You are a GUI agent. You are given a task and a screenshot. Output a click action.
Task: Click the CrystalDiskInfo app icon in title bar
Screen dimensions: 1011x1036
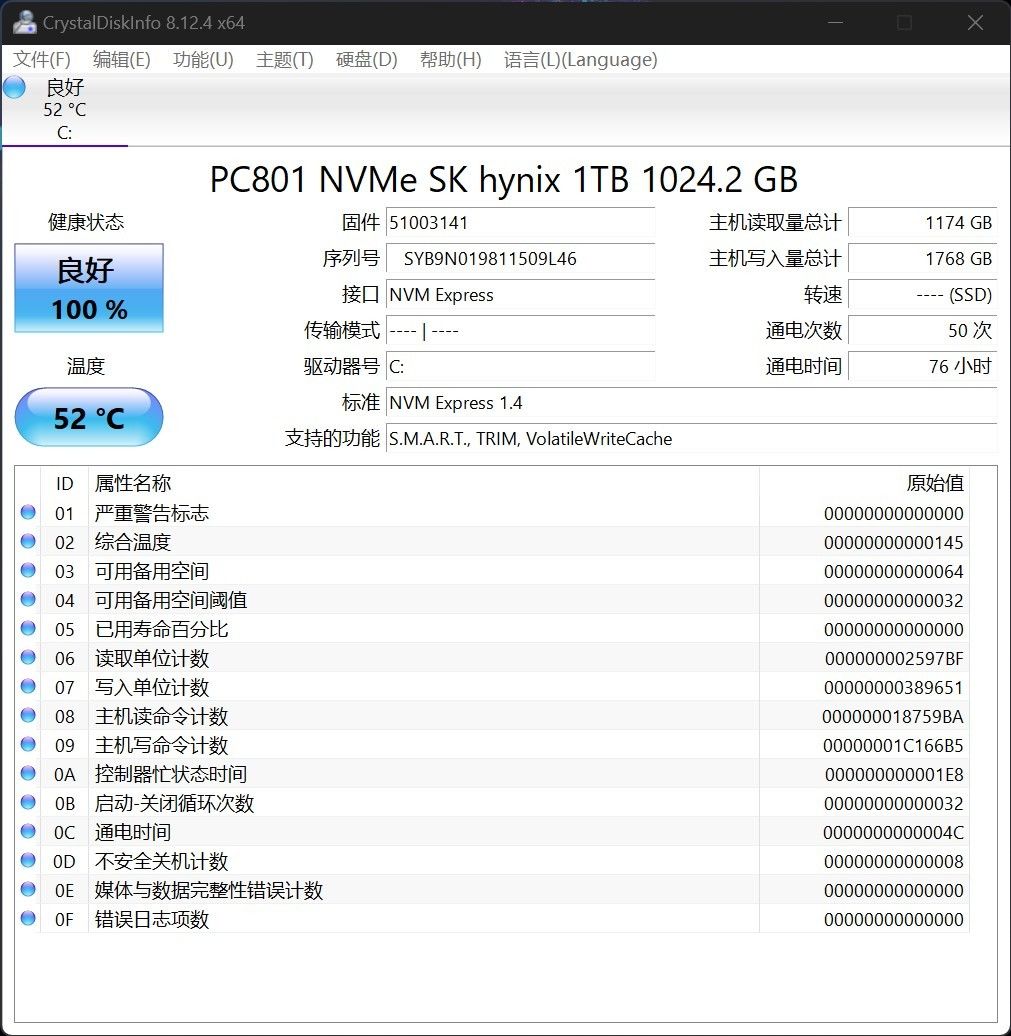coord(24,22)
